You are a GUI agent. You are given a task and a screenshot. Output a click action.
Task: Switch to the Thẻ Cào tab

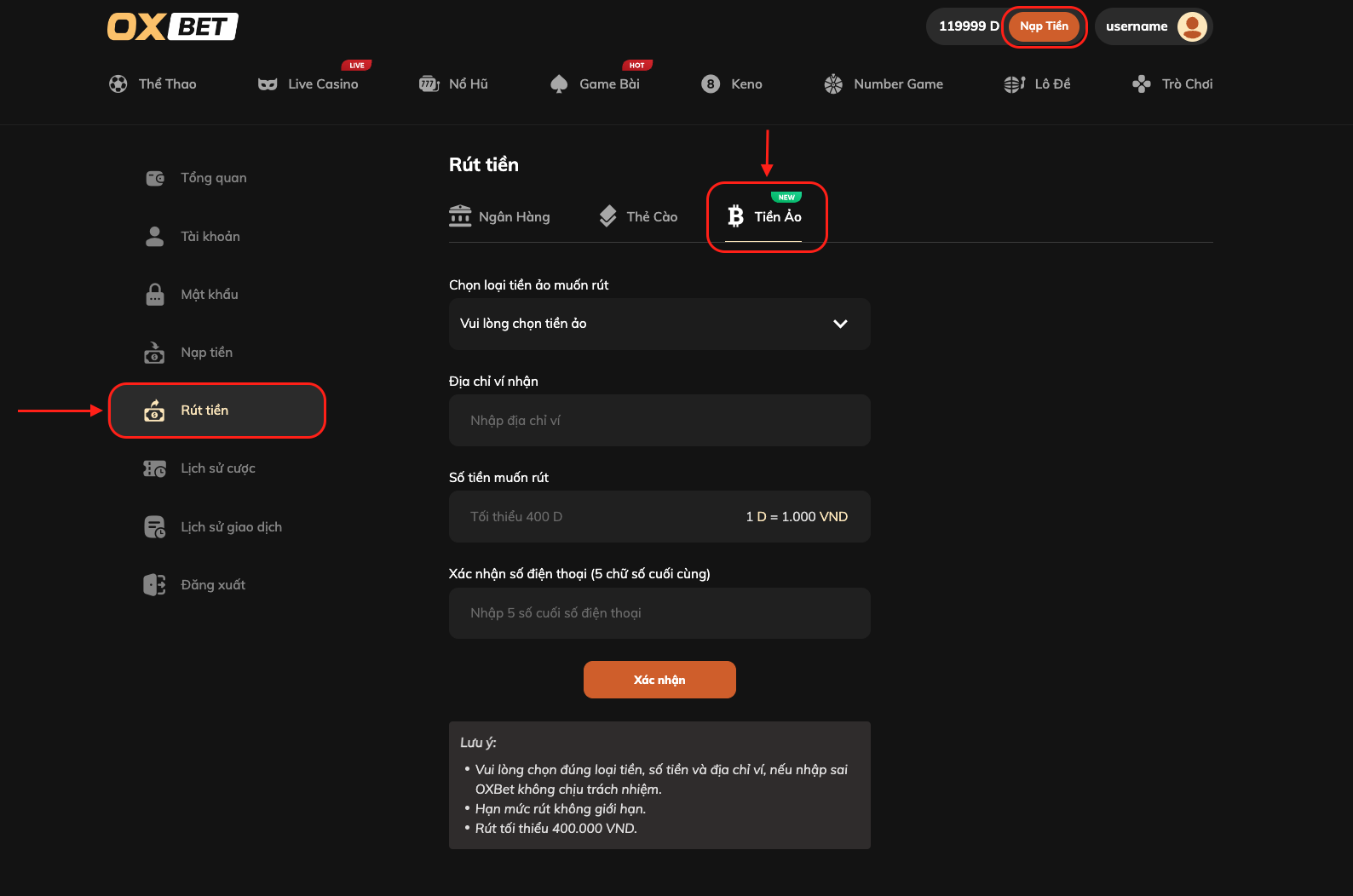(x=638, y=216)
